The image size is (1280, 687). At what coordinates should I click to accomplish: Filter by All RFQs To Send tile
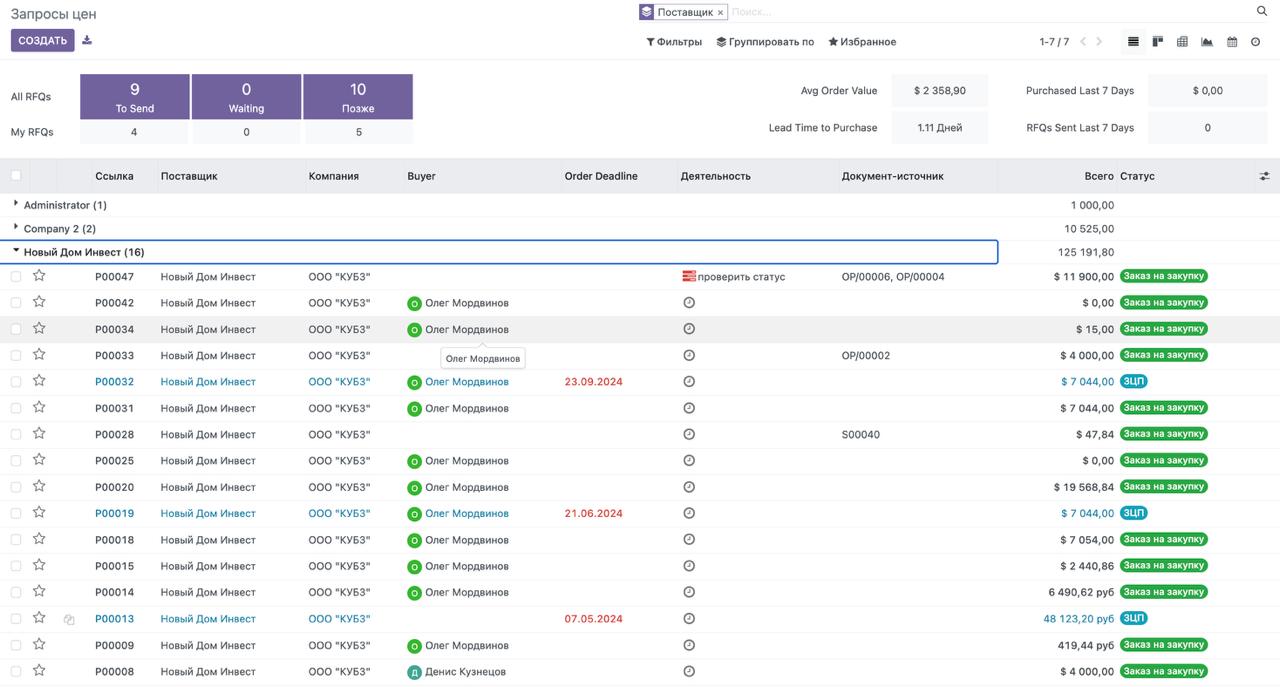pyautogui.click(x=135, y=97)
